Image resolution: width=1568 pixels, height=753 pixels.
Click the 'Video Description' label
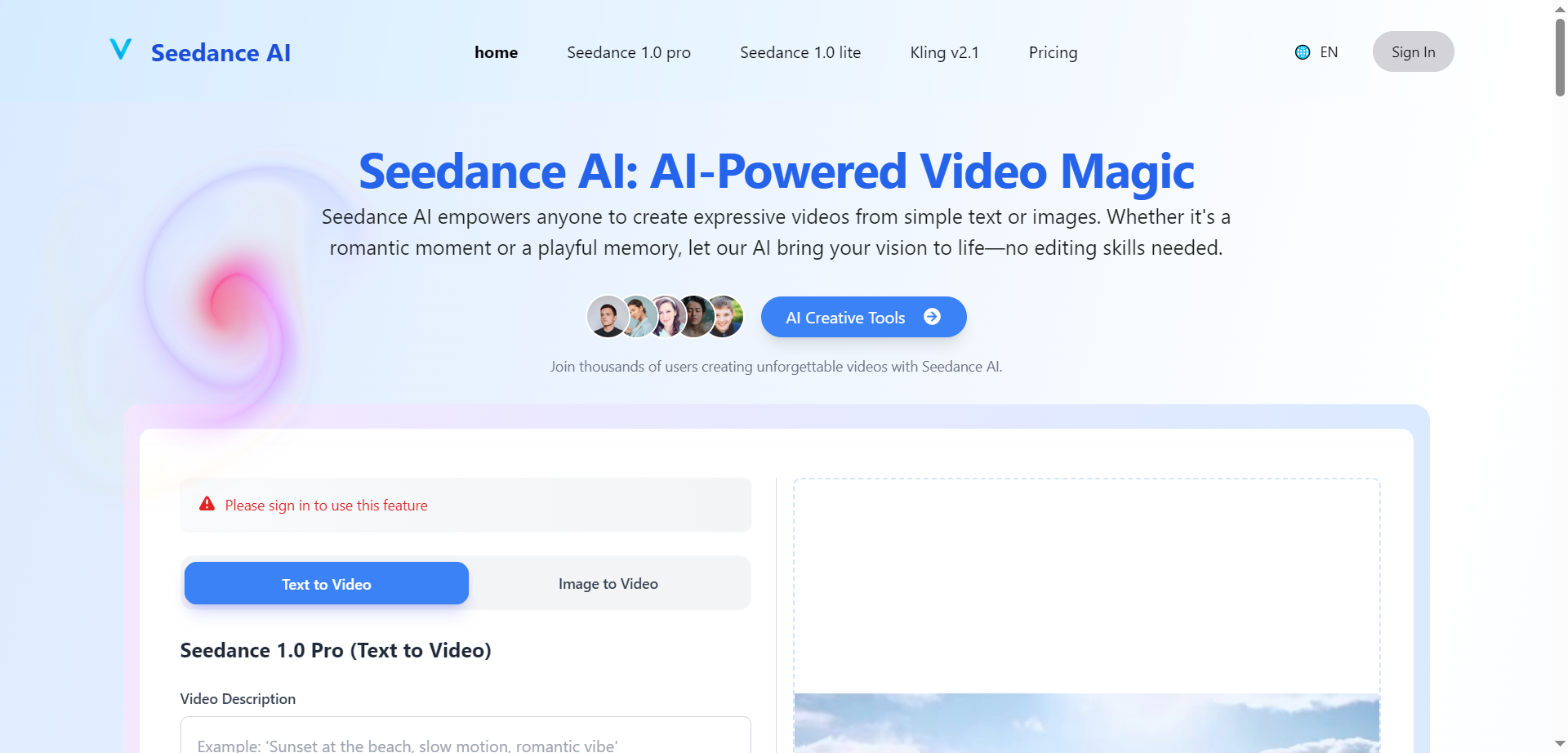click(238, 699)
